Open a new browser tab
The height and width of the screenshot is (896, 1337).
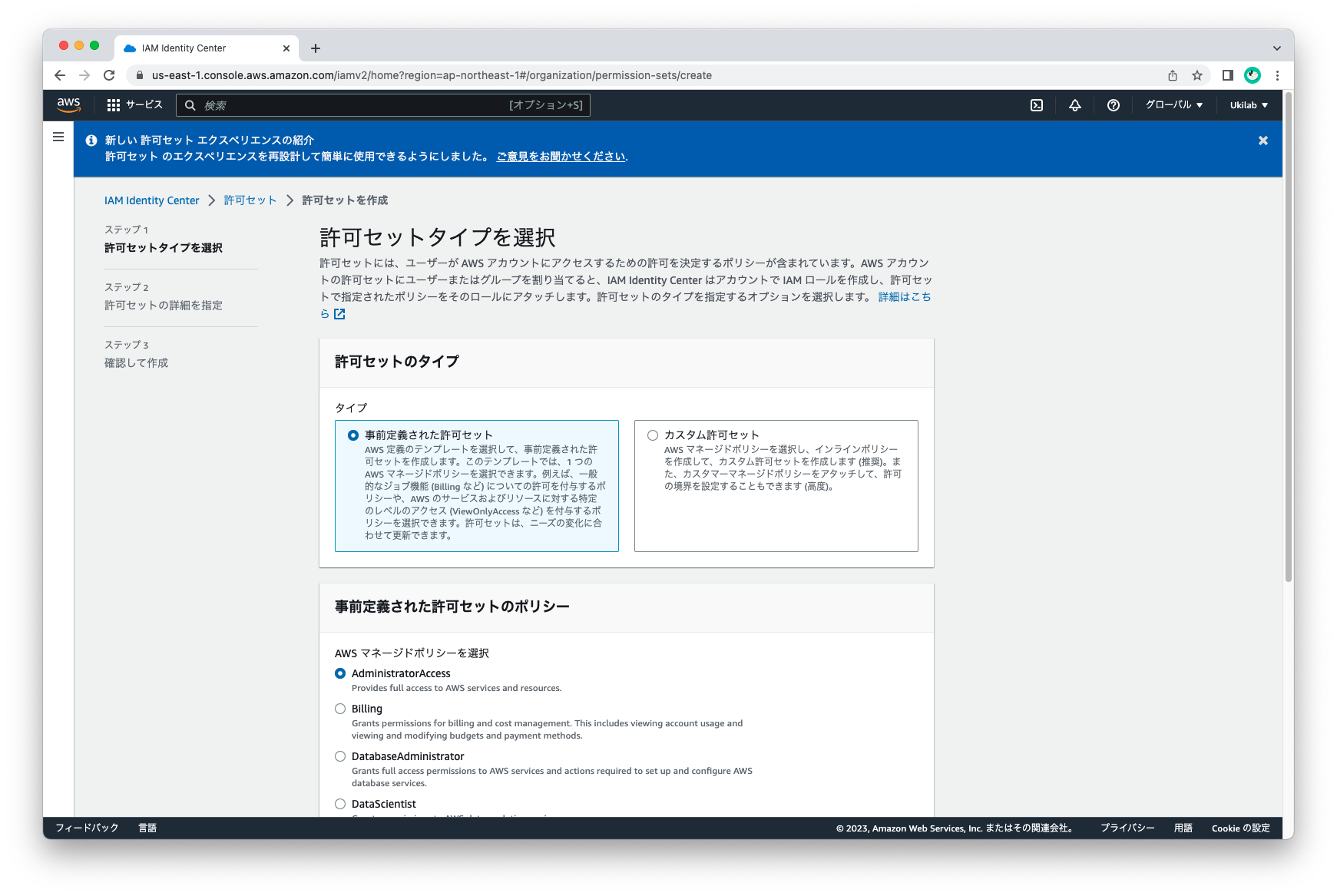tap(316, 48)
